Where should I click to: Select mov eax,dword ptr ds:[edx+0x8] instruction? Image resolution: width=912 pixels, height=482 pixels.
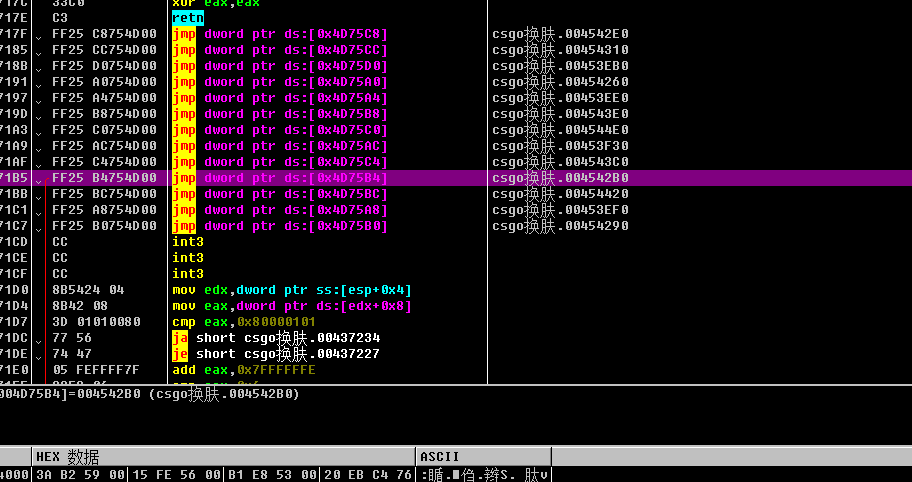(x=292, y=306)
